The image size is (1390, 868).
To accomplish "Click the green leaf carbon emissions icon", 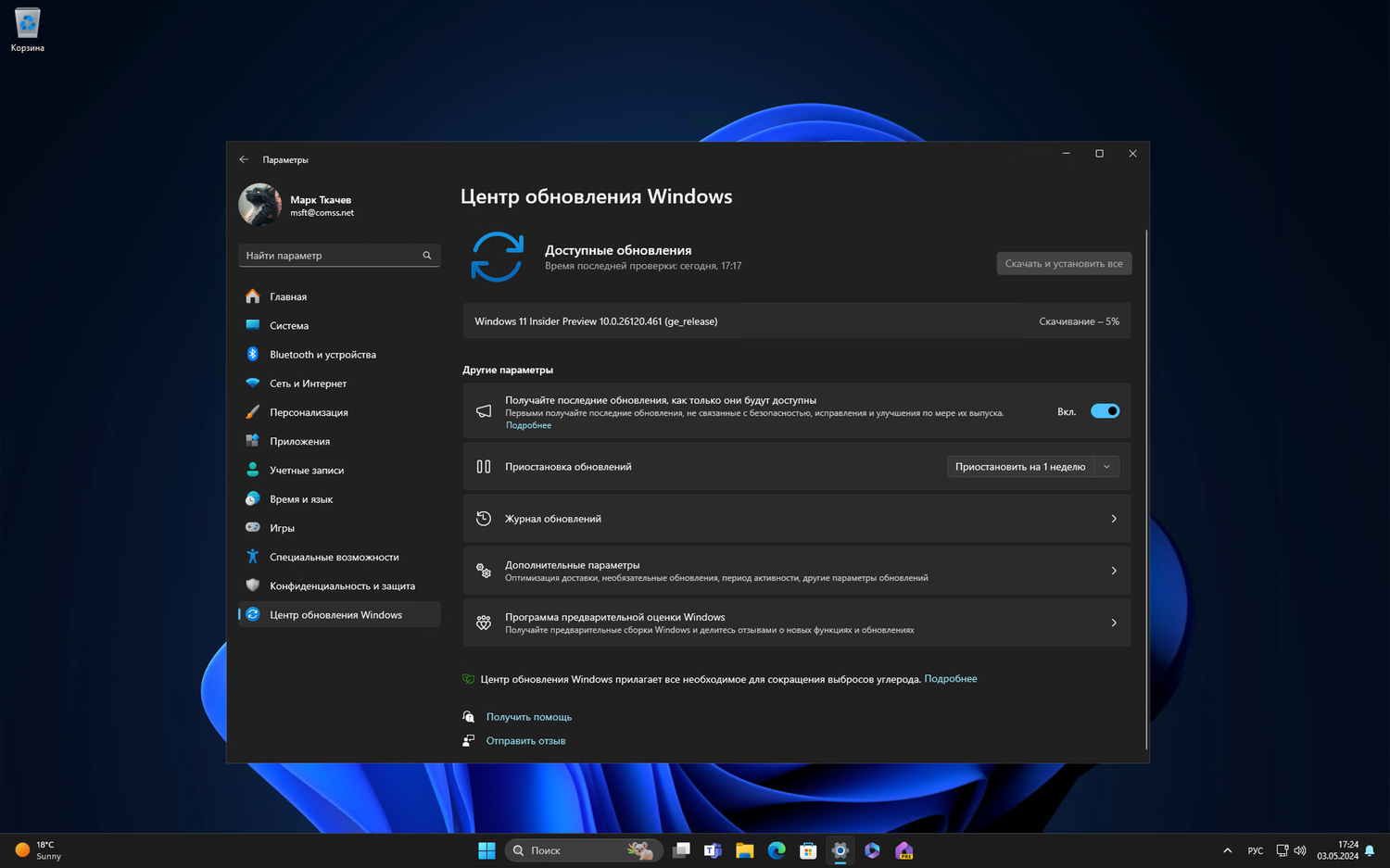I will coord(468,679).
